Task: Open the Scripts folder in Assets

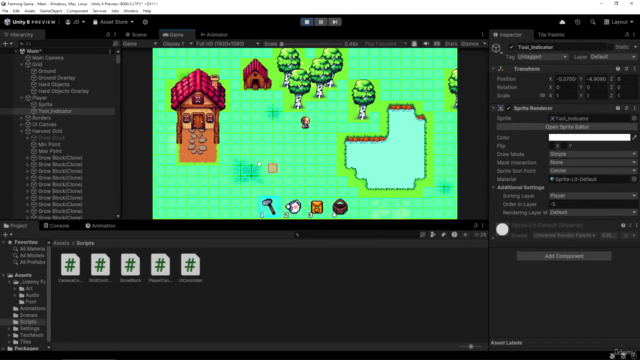Action: tap(28, 322)
